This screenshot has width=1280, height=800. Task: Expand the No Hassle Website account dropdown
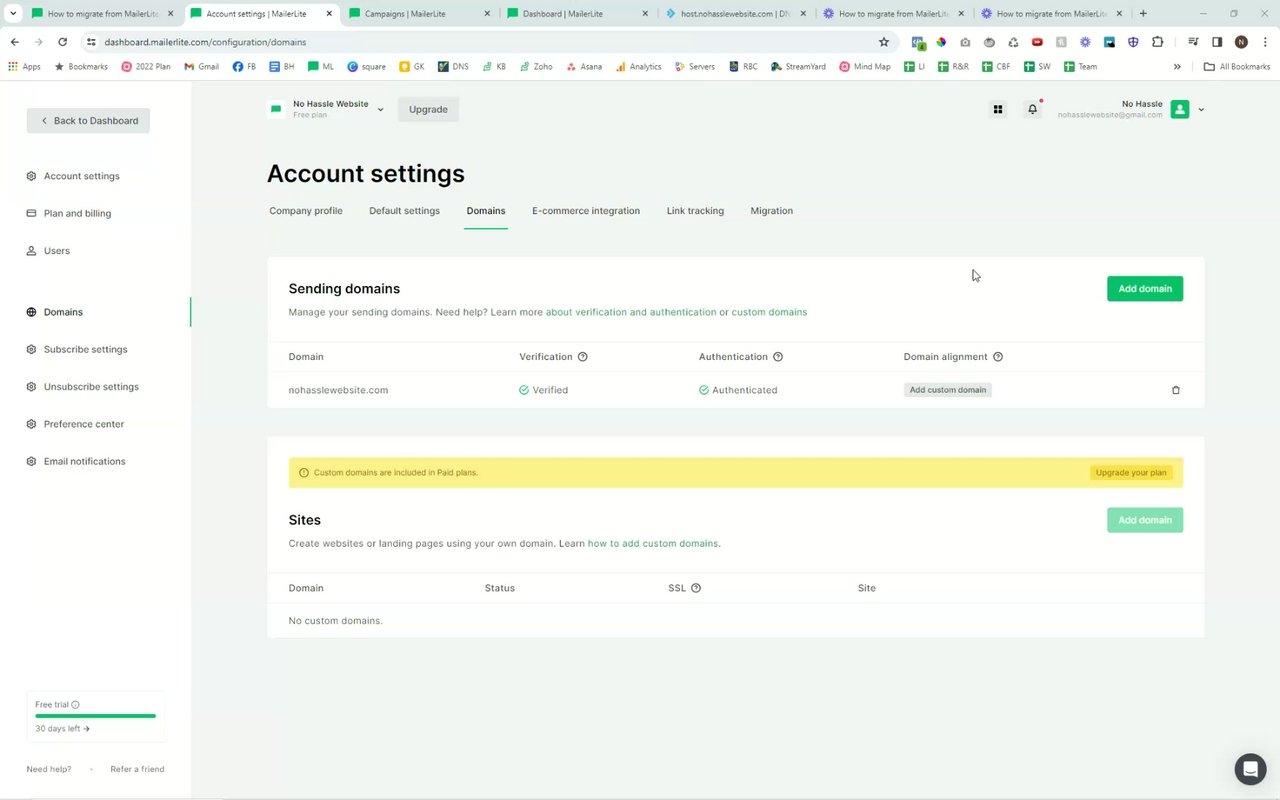click(380, 109)
